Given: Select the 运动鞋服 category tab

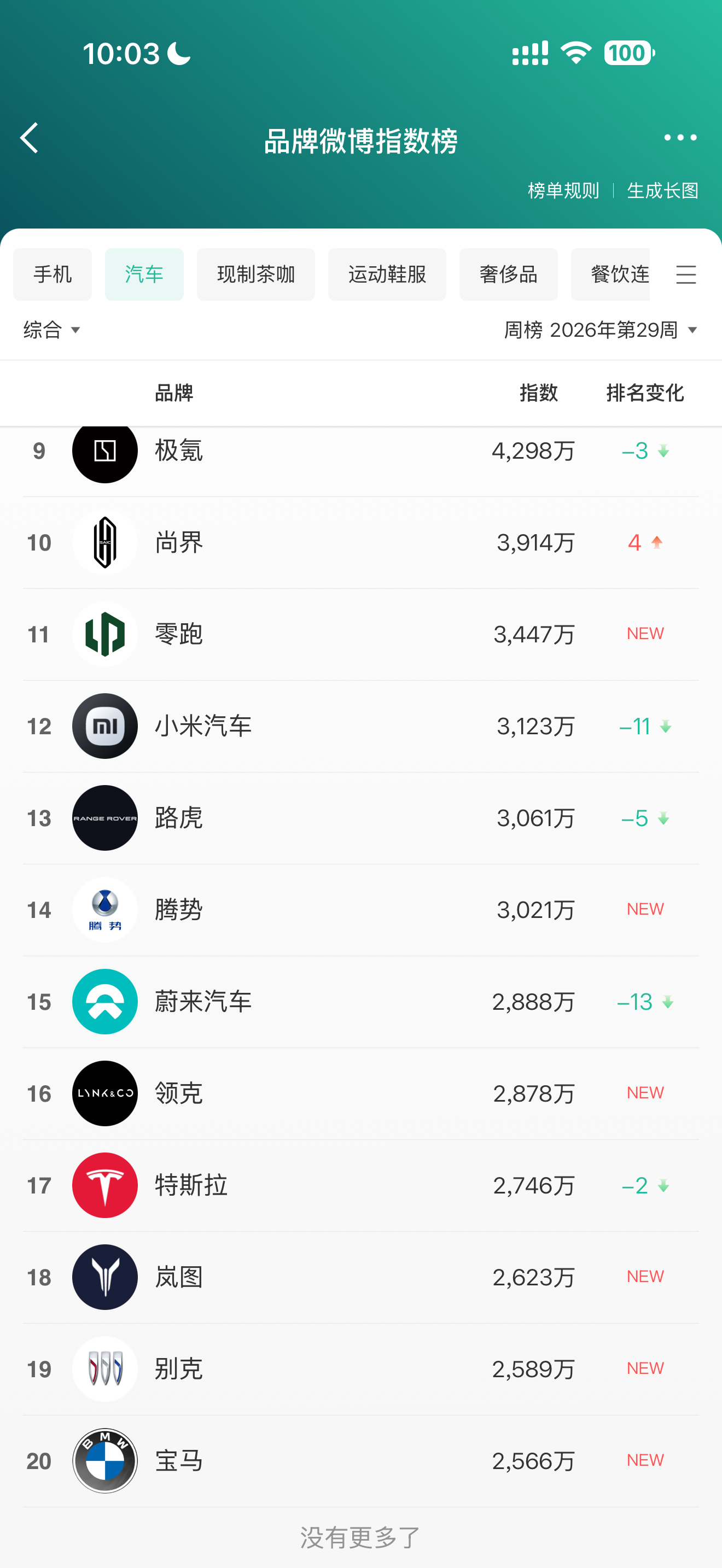Looking at the screenshot, I should tap(387, 274).
